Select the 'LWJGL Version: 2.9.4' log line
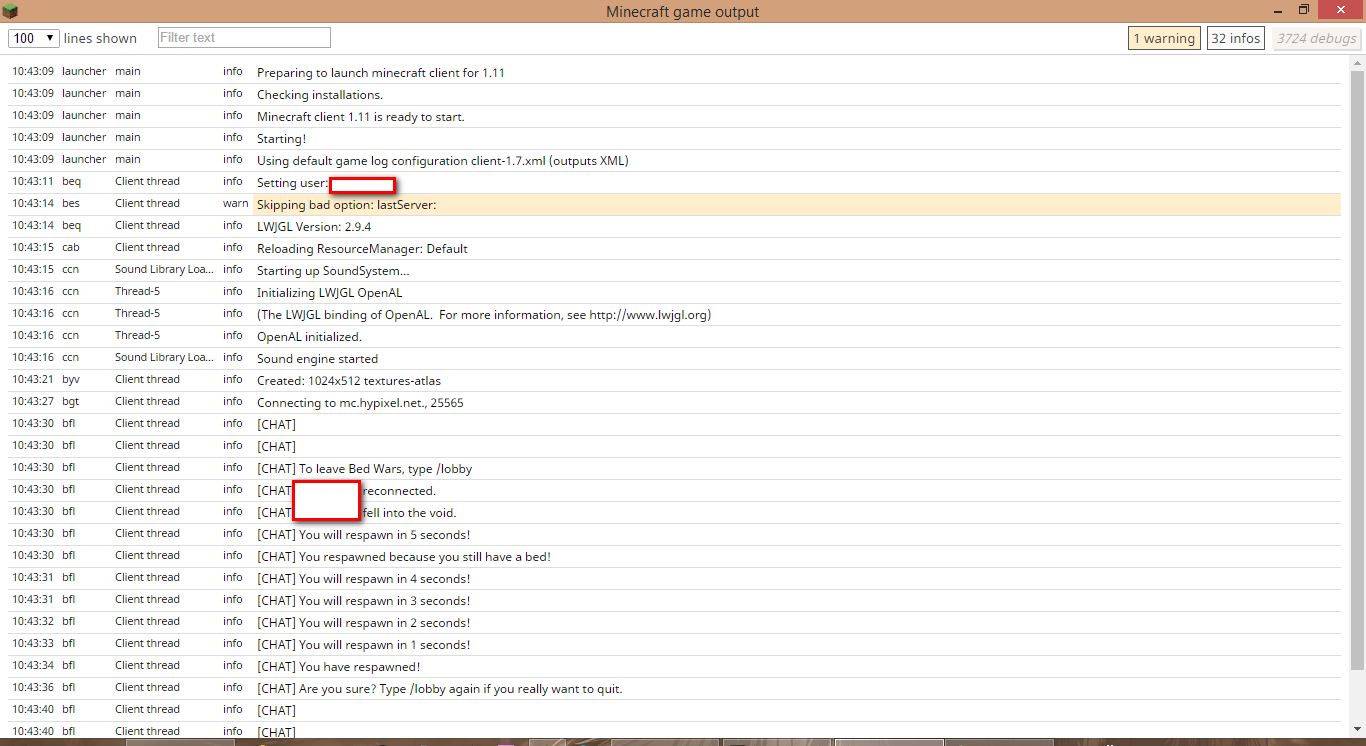Screen dimensions: 1366x746 coord(314,227)
